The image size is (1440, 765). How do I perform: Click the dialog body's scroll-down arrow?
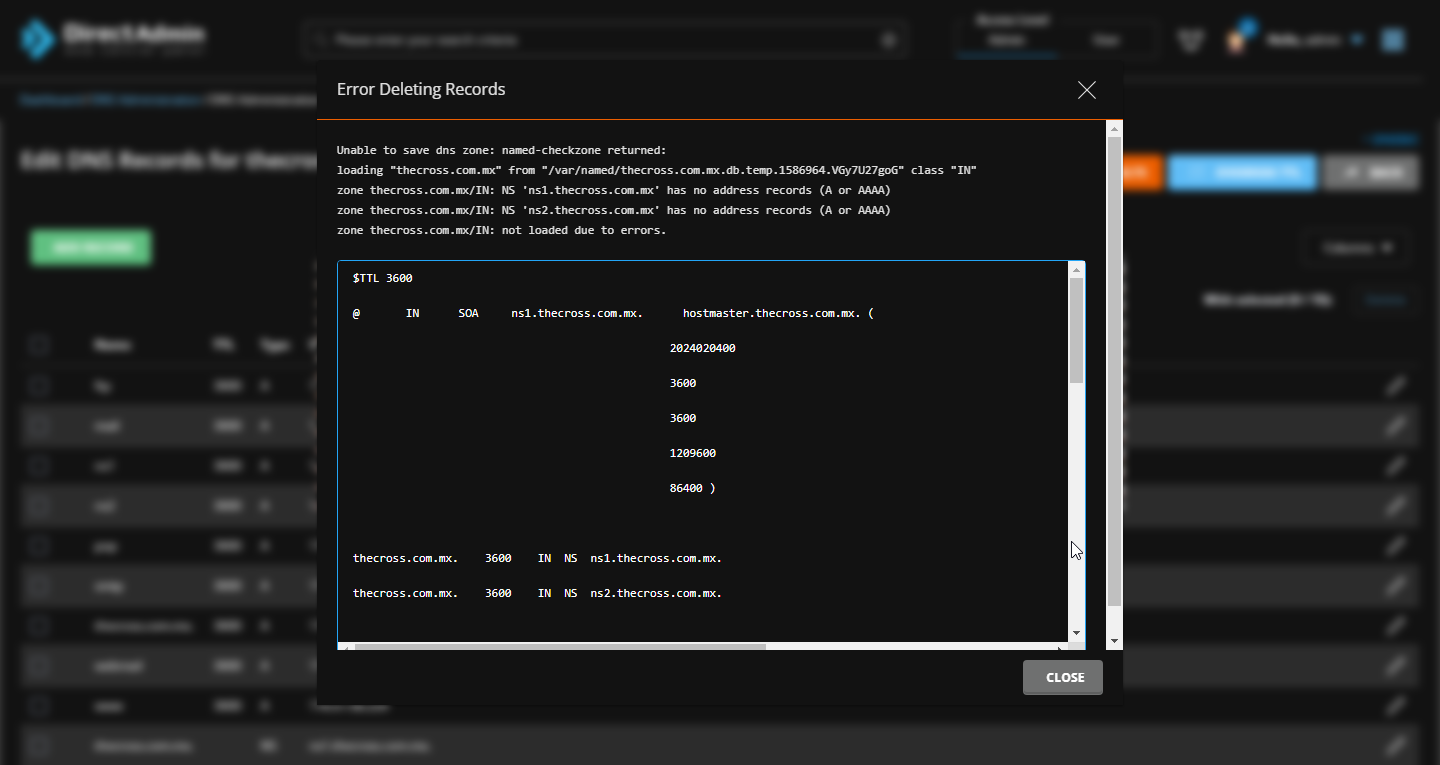pyautogui.click(x=1115, y=641)
